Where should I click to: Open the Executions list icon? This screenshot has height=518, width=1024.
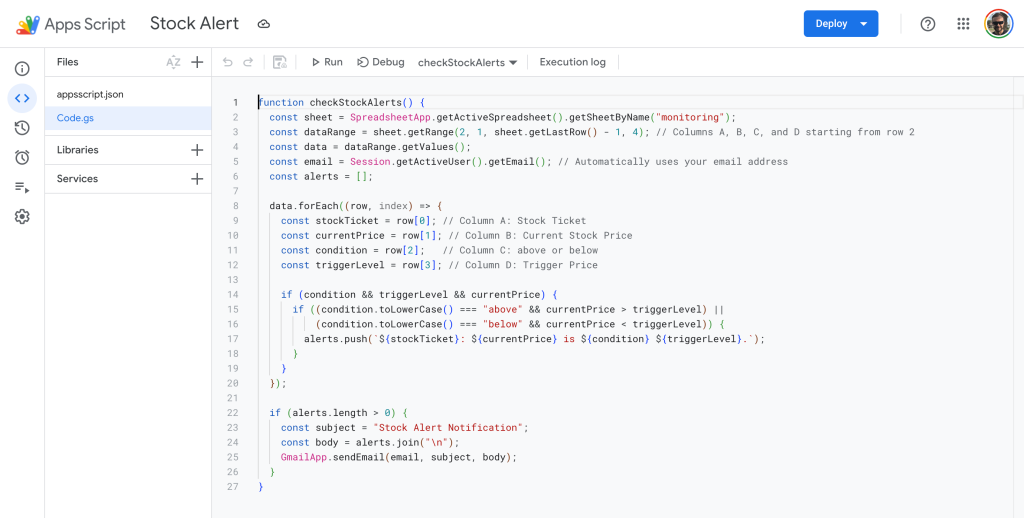(22, 187)
